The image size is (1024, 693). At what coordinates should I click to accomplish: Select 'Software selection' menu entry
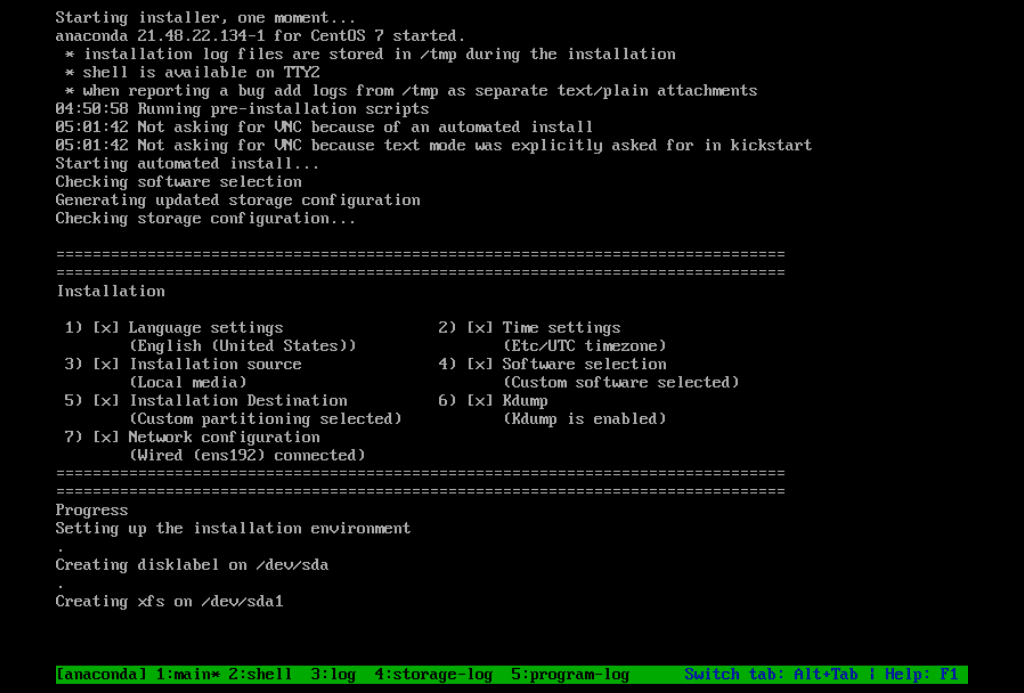point(584,364)
